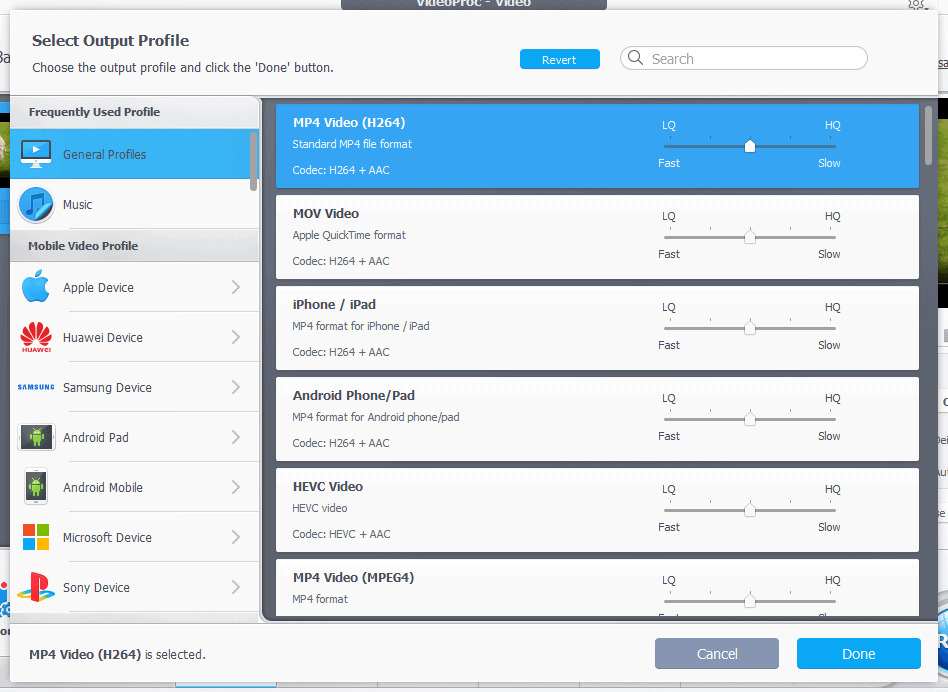Click the LQ label of HEVC Video

pyautogui.click(x=669, y=489)
